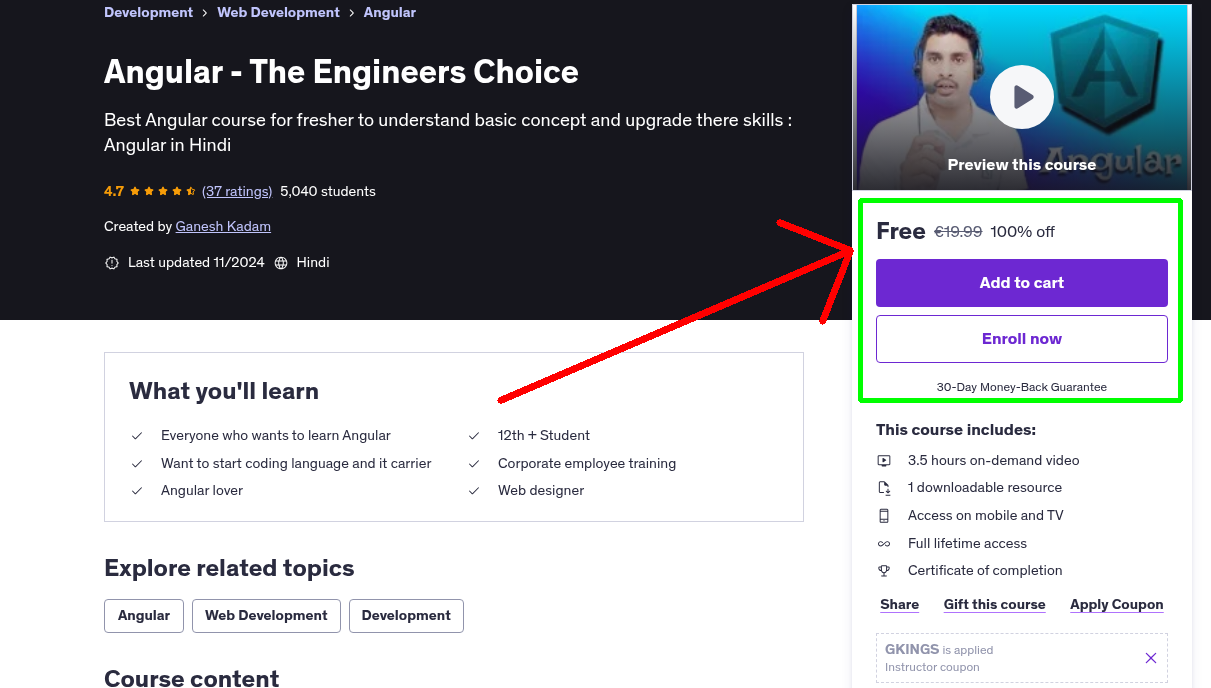Click '5,040 students' text
Screen dimensions: 1211x688
[328, 191]
